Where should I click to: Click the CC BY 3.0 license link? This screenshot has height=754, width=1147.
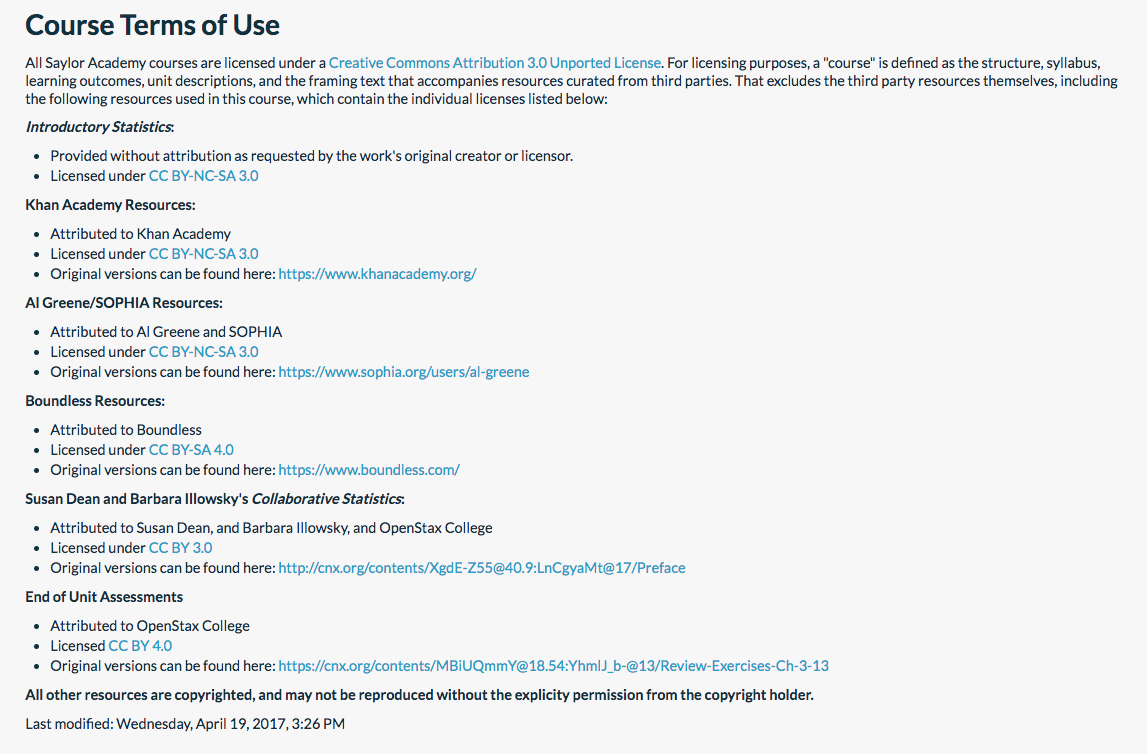coord(180,548)
